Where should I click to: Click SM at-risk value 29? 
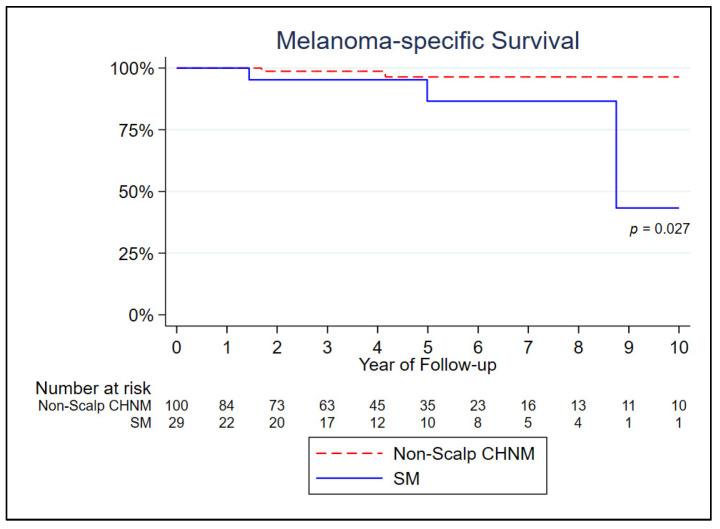[x=176, y=422]
